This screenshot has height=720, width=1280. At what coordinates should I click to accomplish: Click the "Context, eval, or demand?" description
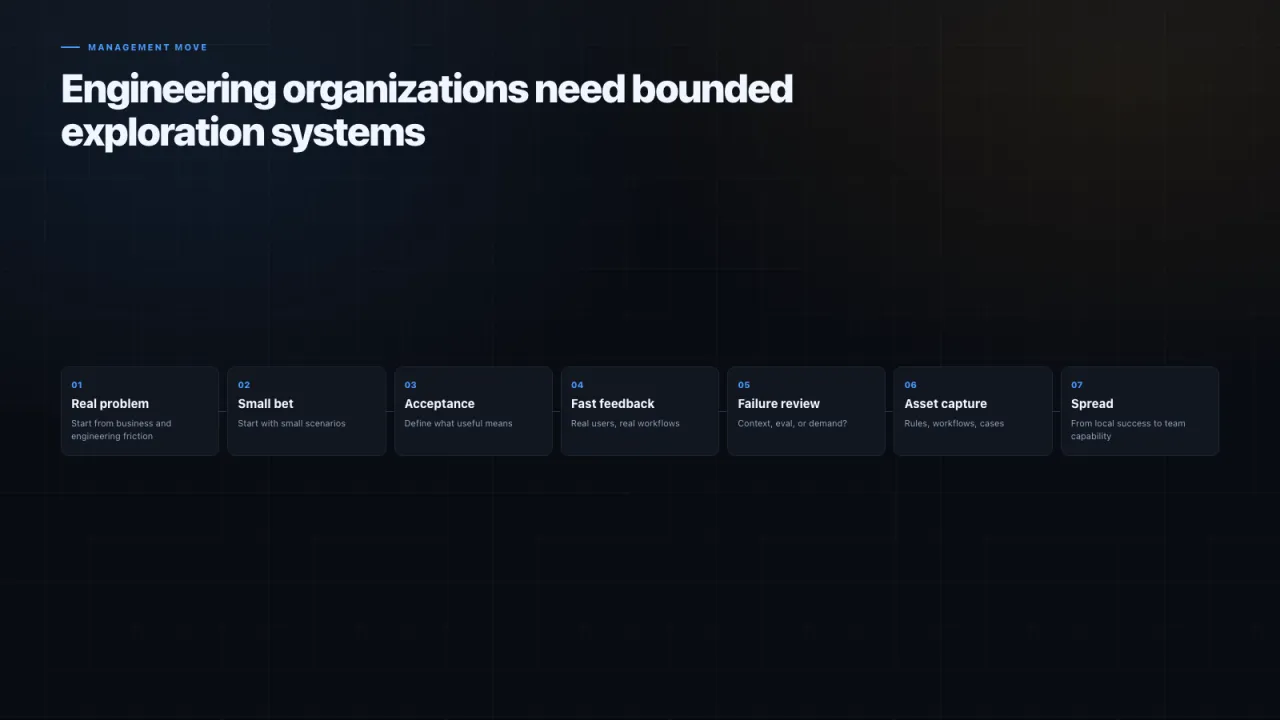792,424
